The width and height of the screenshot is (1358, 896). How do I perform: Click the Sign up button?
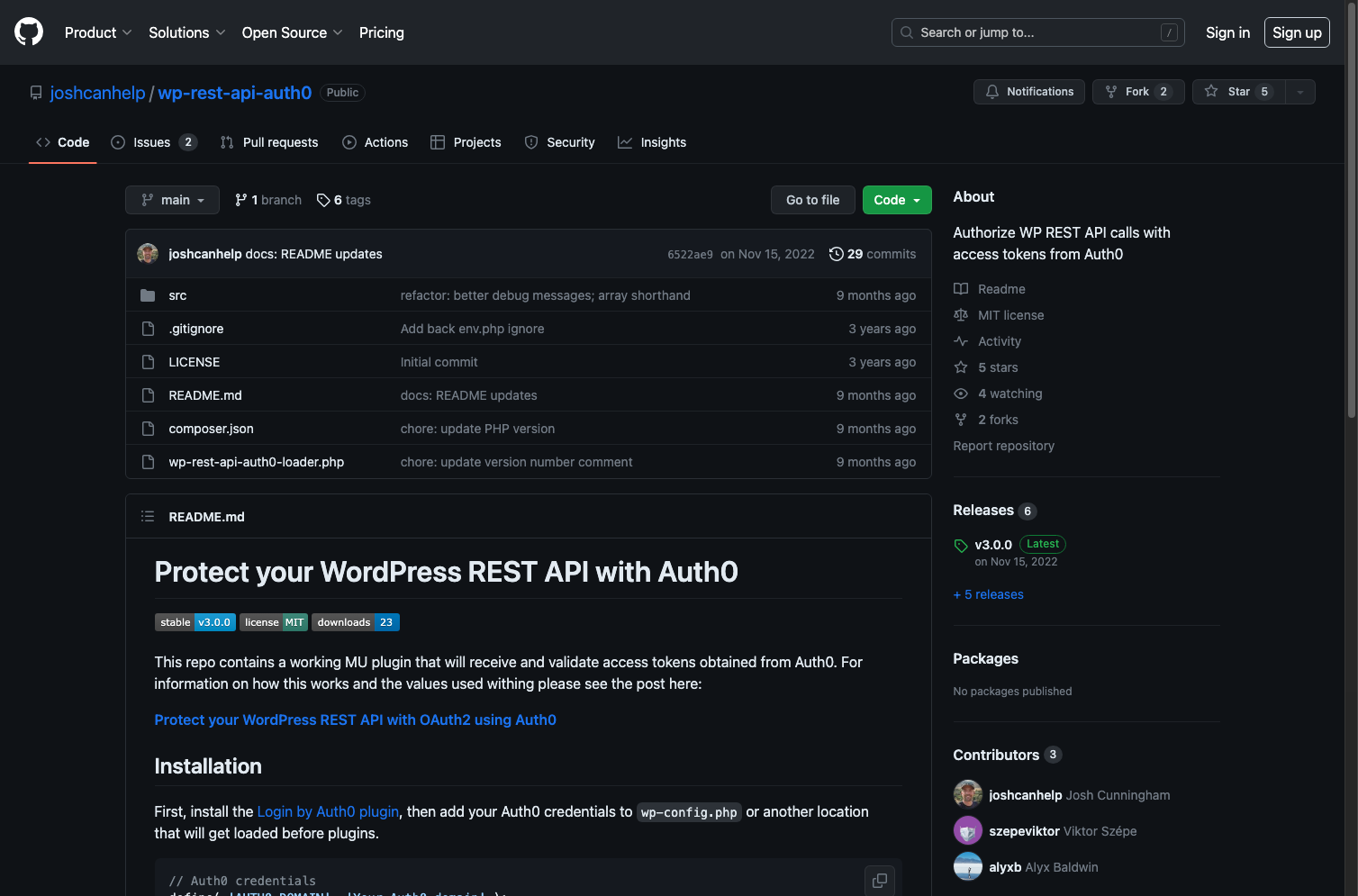click(x=1297, y=32)
